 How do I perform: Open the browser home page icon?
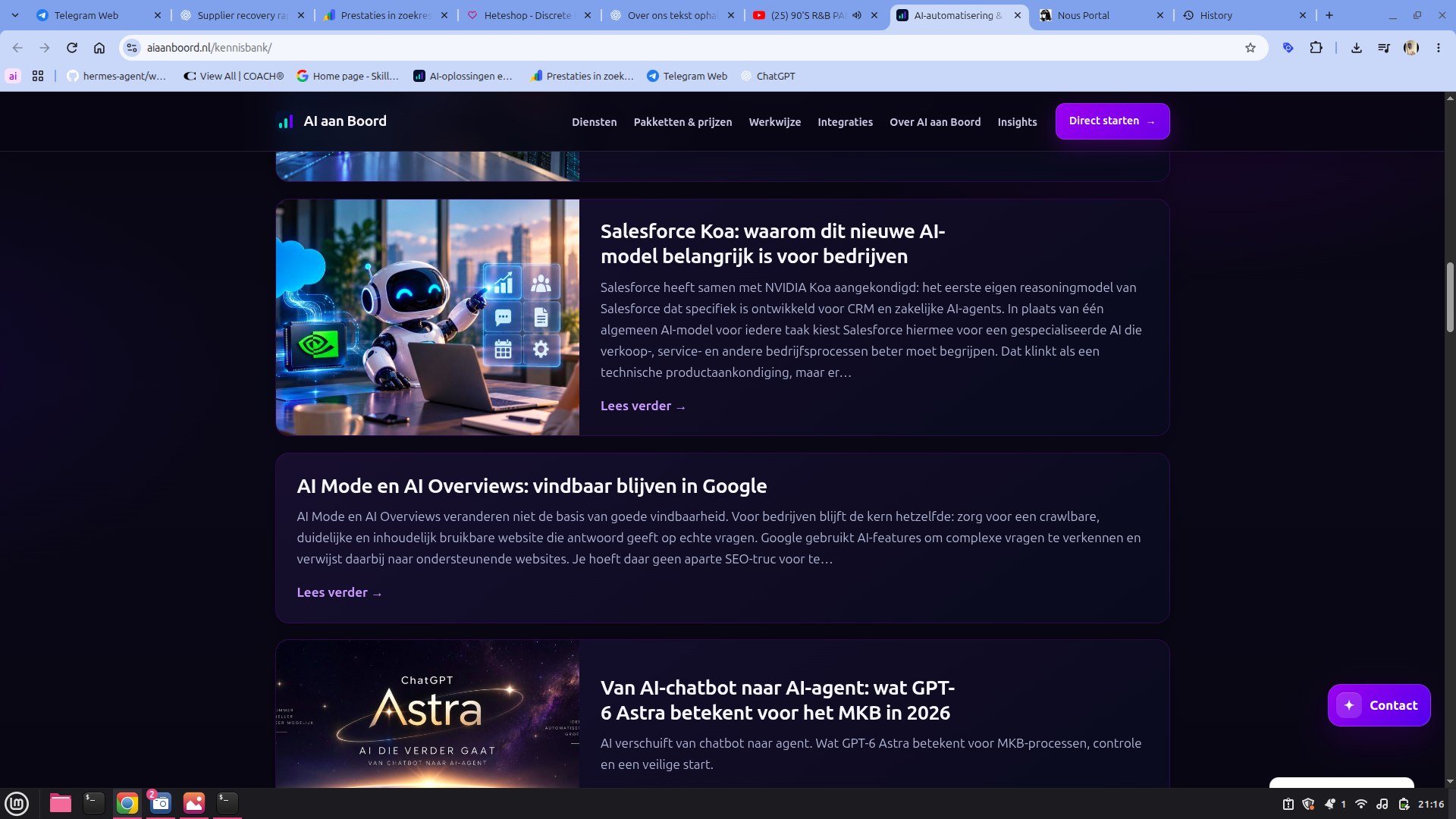coord(99,48)
